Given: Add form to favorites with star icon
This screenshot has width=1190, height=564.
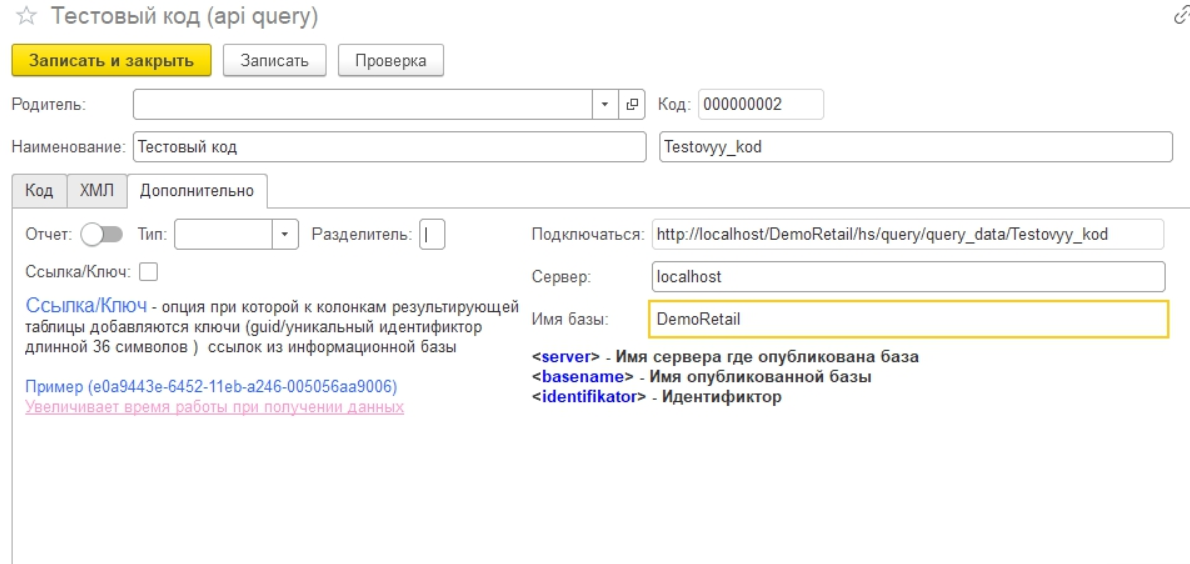Looking at the screenshot, I should pos(24,17).
